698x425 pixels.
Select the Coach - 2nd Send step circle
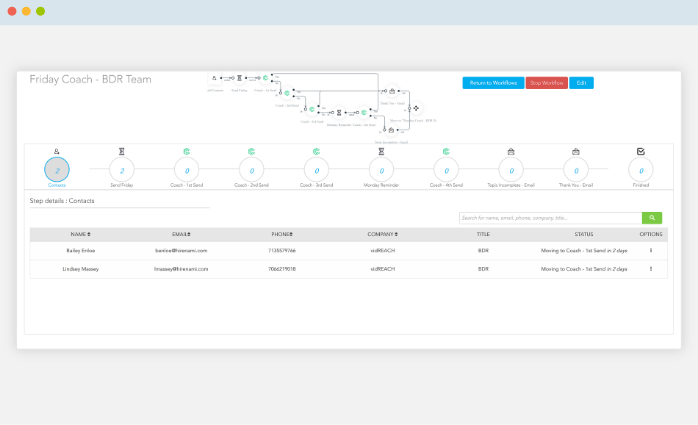[x=252, y=170]
